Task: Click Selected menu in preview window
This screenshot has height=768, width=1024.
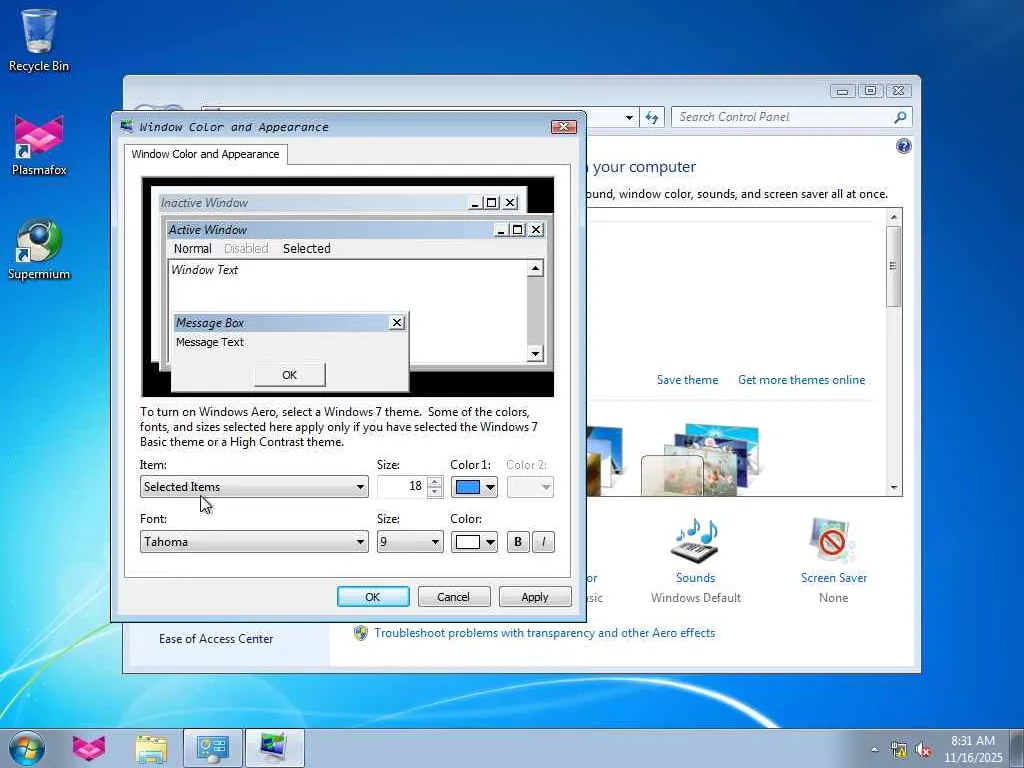Action: click(x=306, y=248)
